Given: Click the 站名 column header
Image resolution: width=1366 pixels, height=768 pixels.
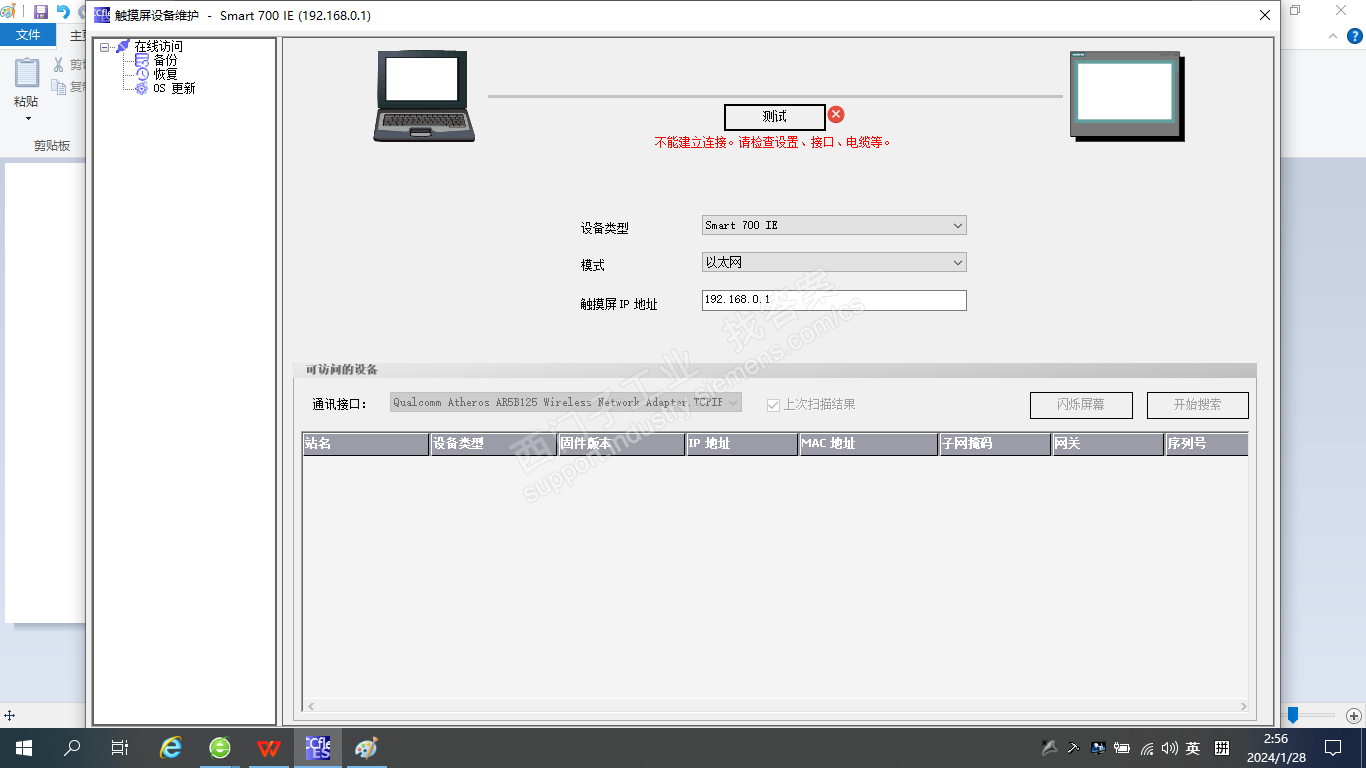Looking at the screenshot, I should click(366, 444).
